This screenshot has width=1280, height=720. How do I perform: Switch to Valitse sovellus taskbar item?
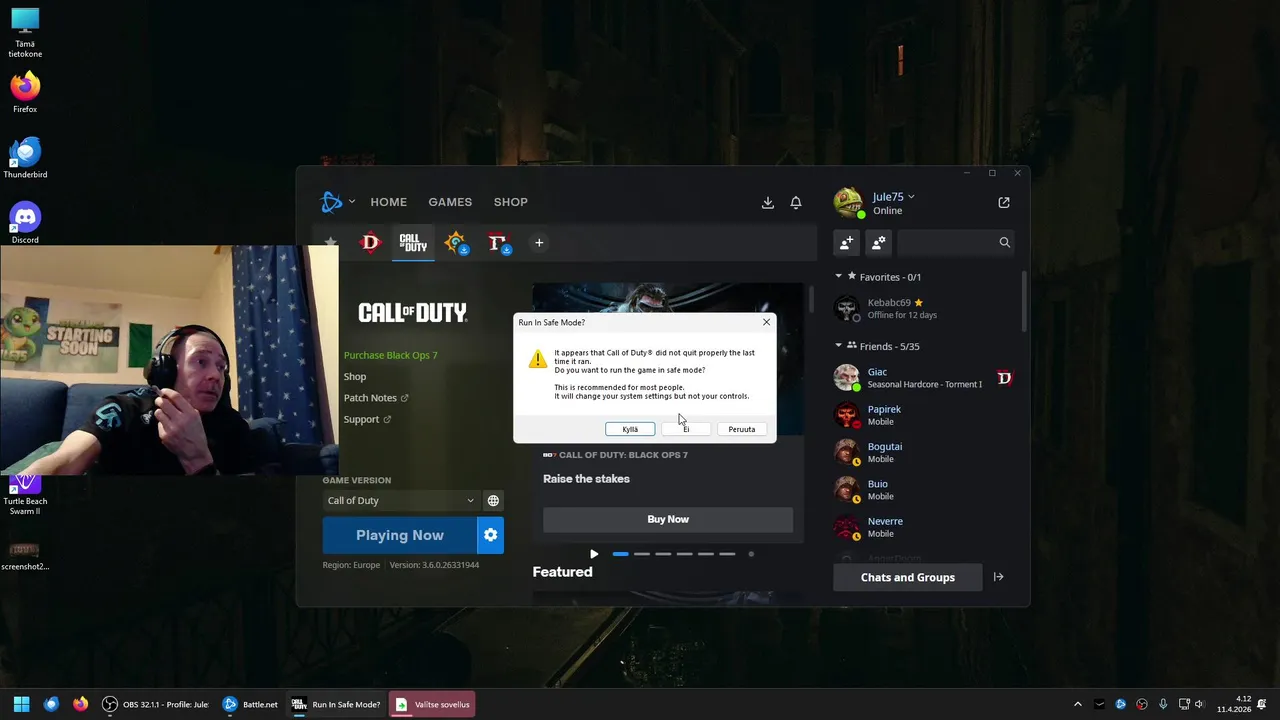[431, 704]
